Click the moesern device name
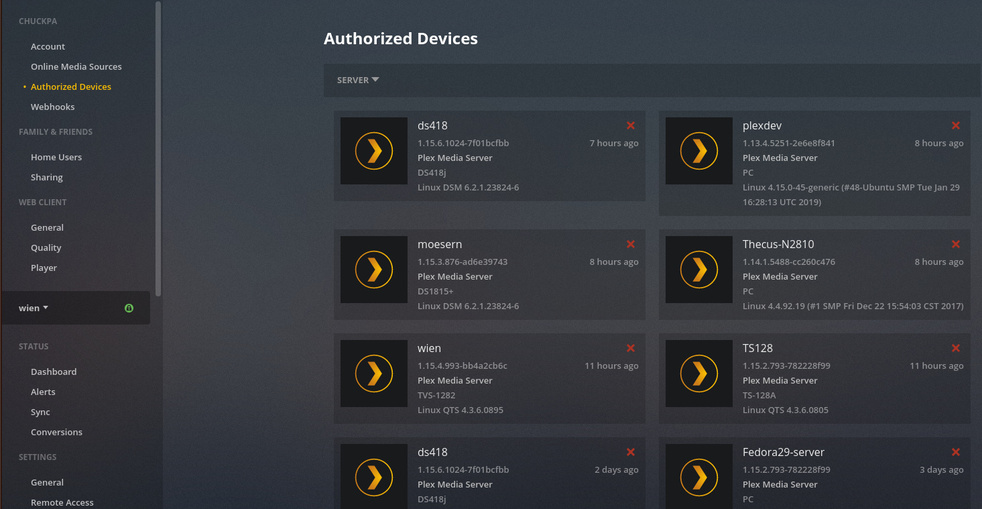The image size is (982, 509). pyautogui.click(x=440, y=244)
